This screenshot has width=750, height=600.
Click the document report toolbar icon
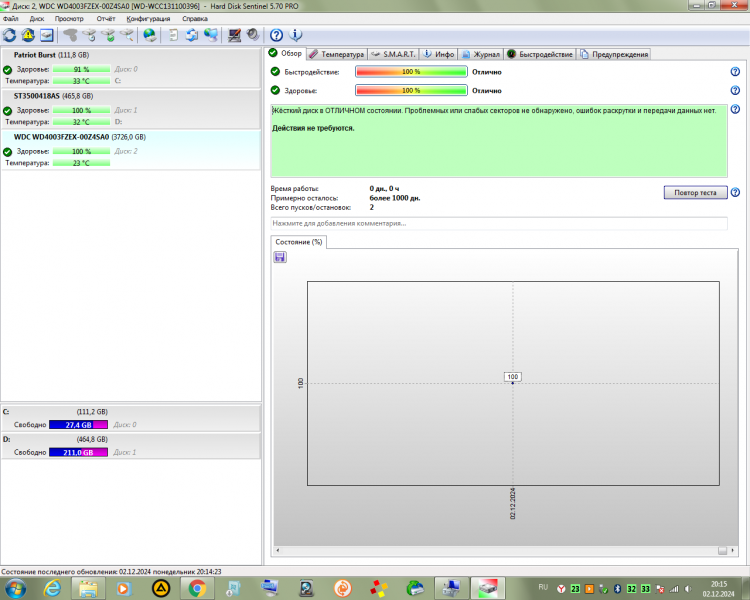(173, 35)
